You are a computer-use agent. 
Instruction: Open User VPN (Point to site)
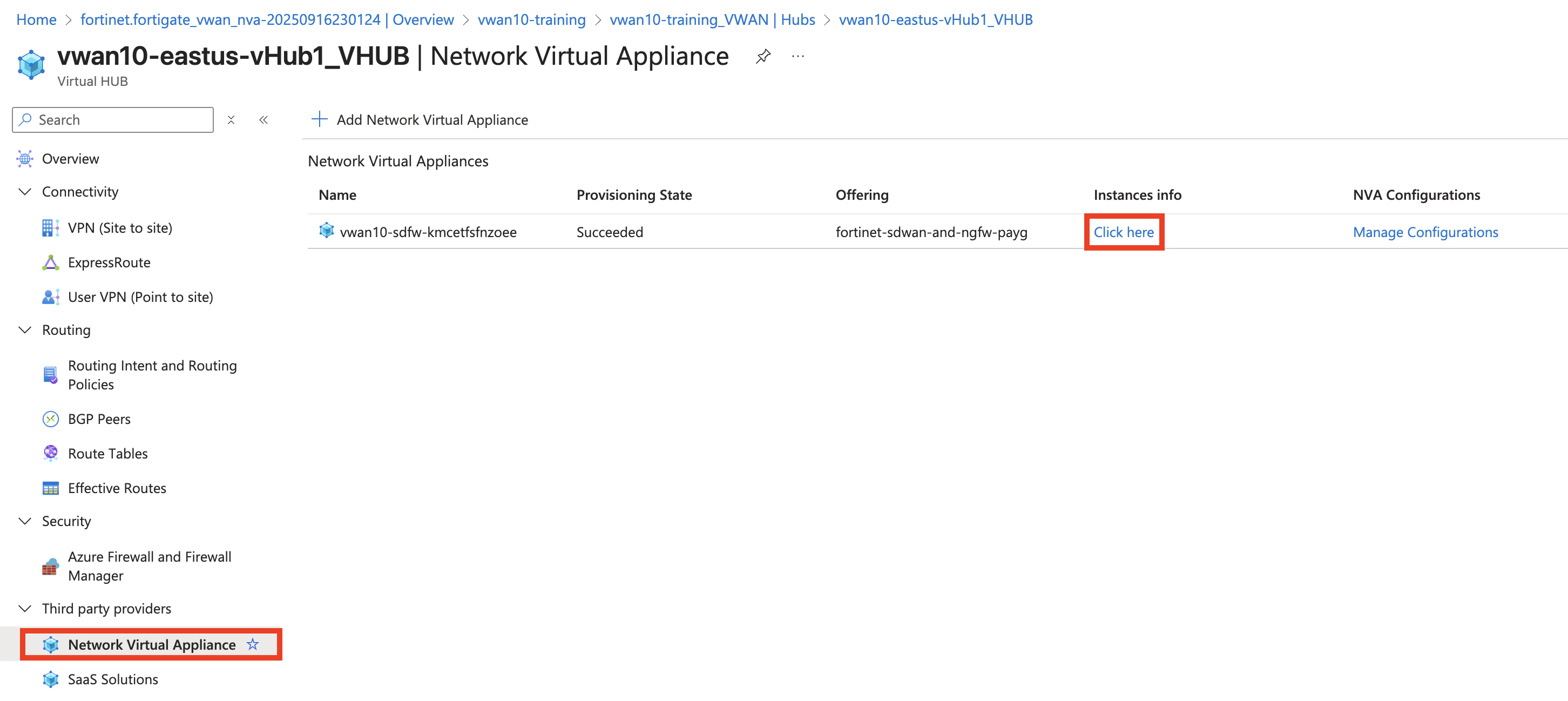point(140,297)
